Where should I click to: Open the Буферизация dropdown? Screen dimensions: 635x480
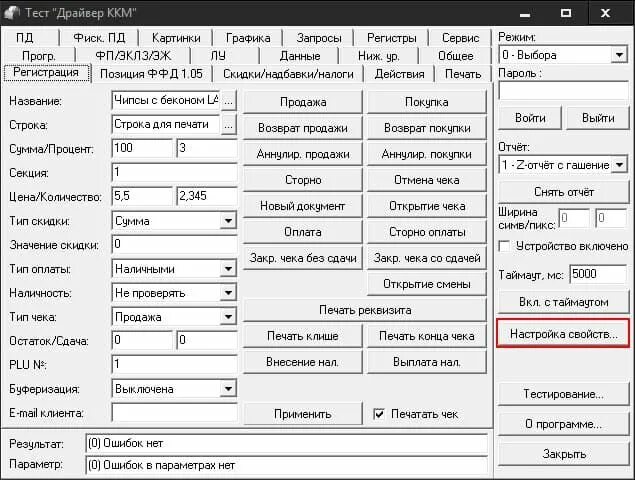[229, 388]
